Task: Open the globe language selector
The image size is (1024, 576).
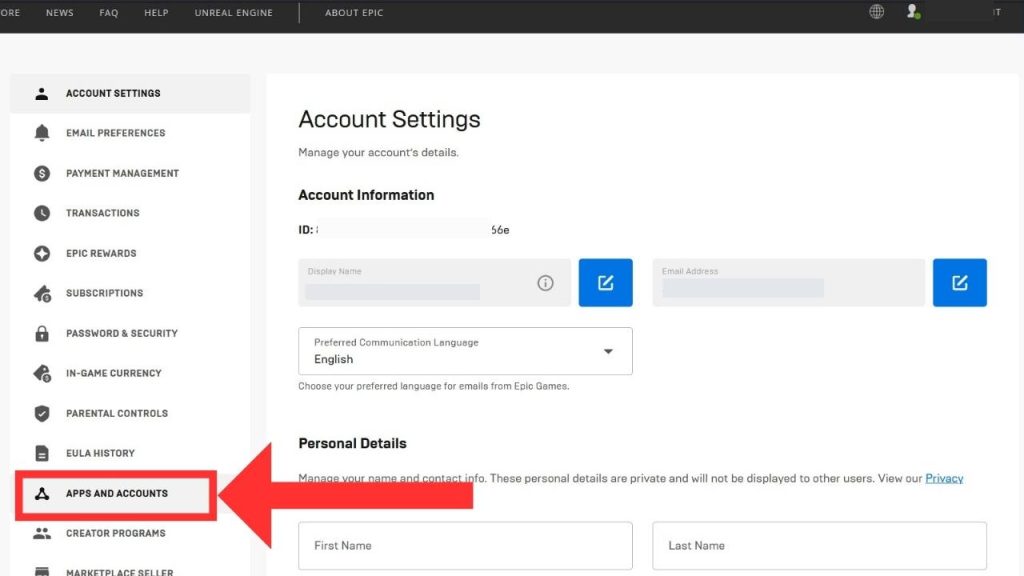Action: (x=876, y=12)
